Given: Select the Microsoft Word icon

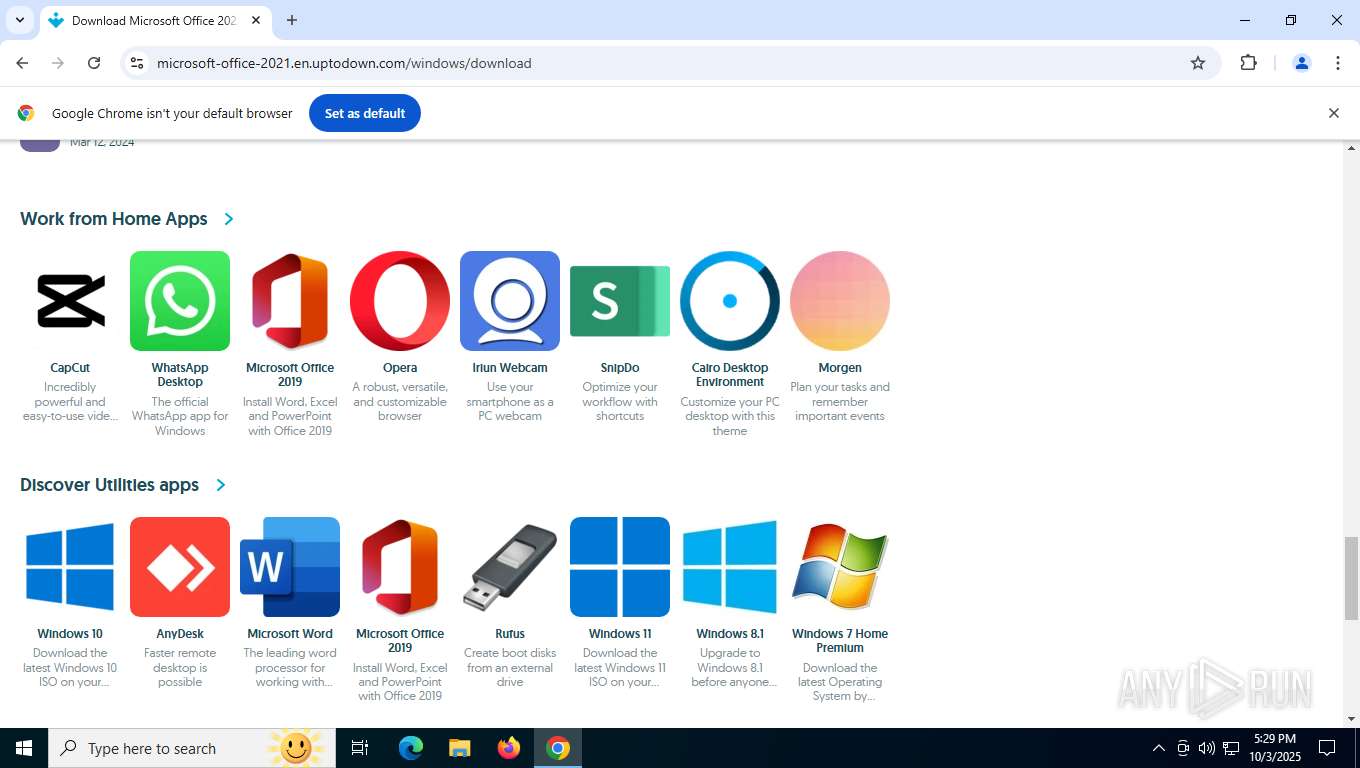Looking at the screenshot, I should [290, 567].
